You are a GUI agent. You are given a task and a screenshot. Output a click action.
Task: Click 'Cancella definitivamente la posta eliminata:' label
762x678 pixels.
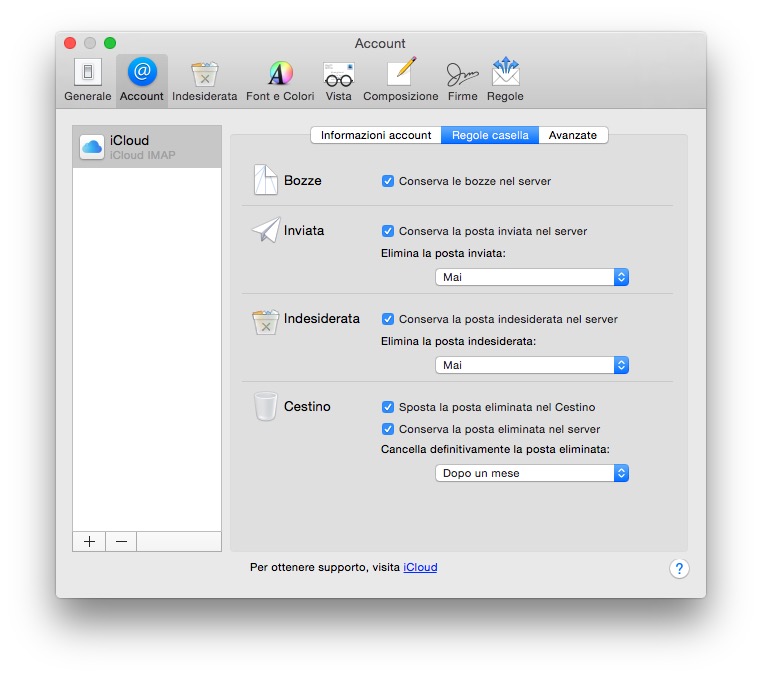pyautogui.click(x=495, y=449)
